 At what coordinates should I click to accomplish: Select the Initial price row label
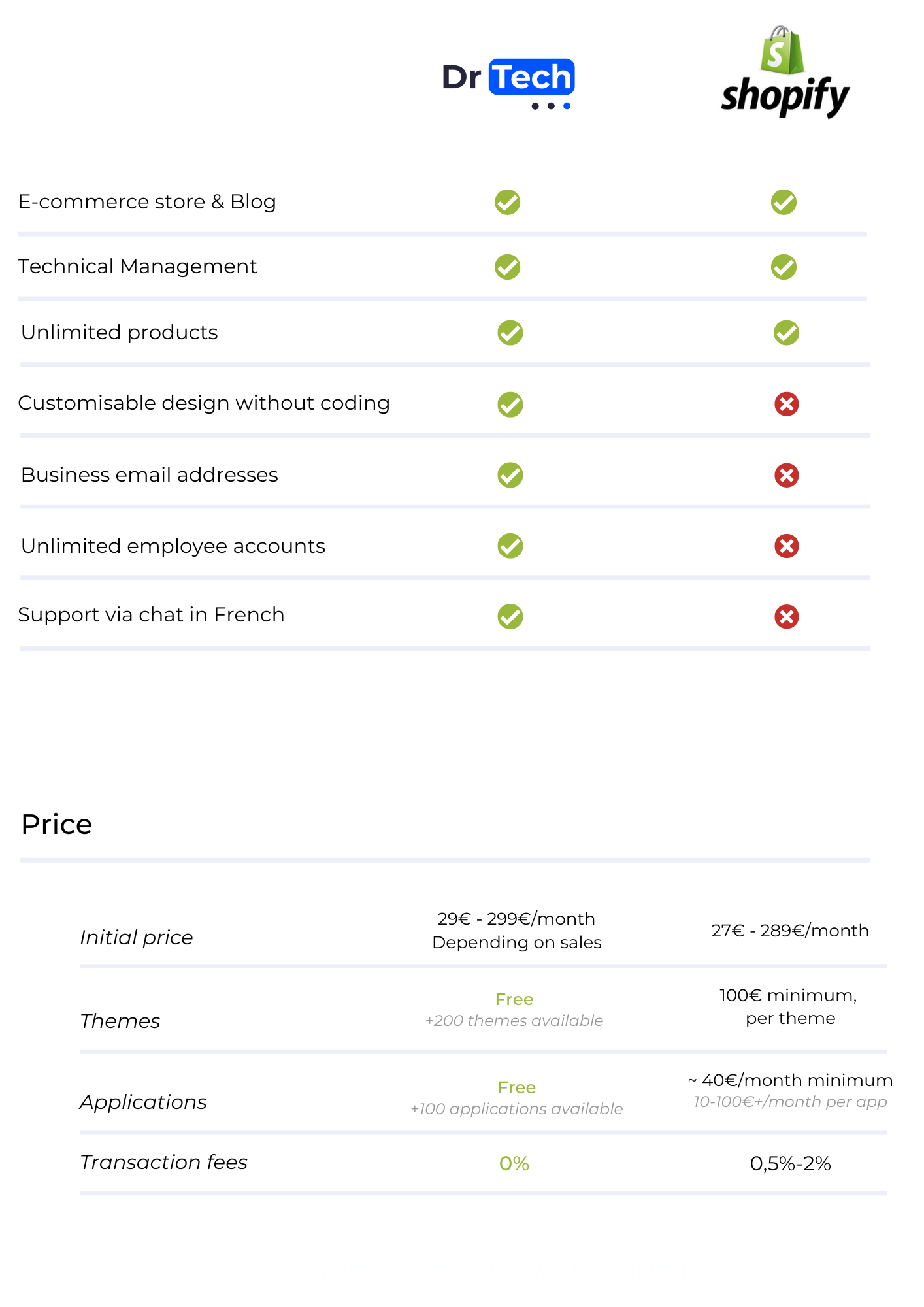click(x=137, y=938)
